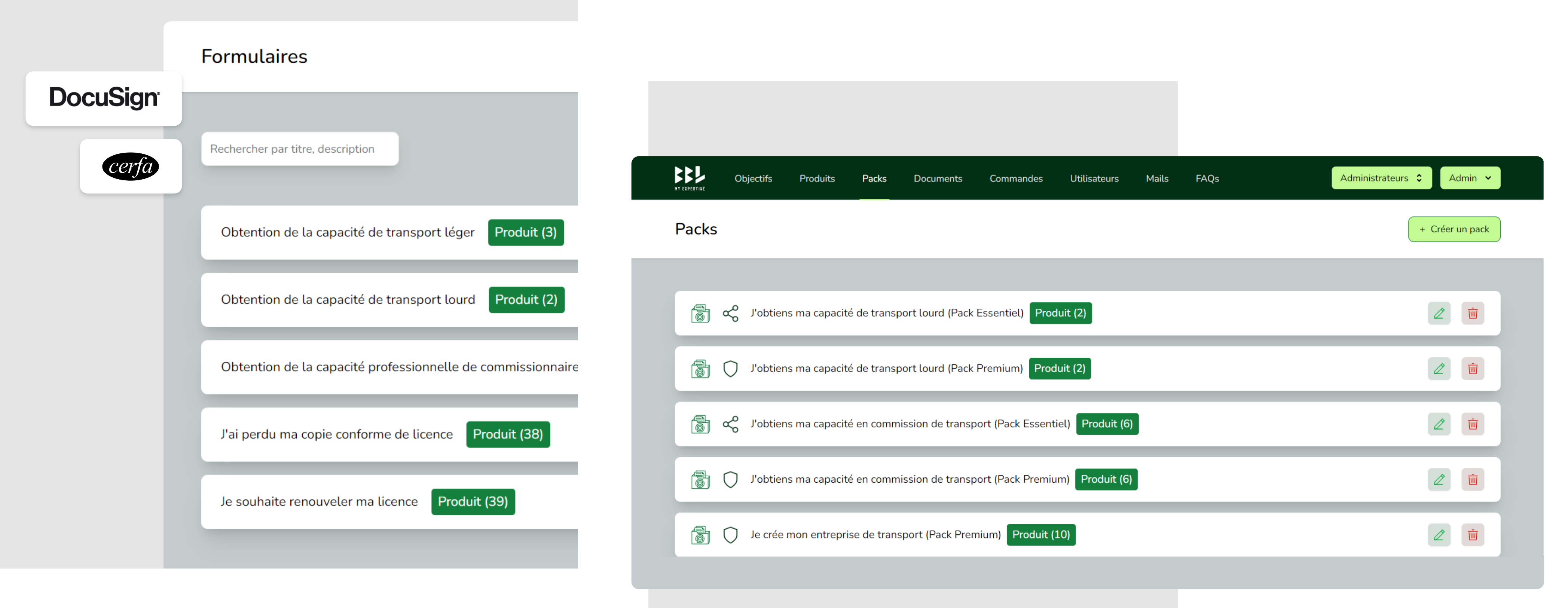
Task: Click Produit (2) badge on lourd Pack Essentiel
Action: (1060, 313)
